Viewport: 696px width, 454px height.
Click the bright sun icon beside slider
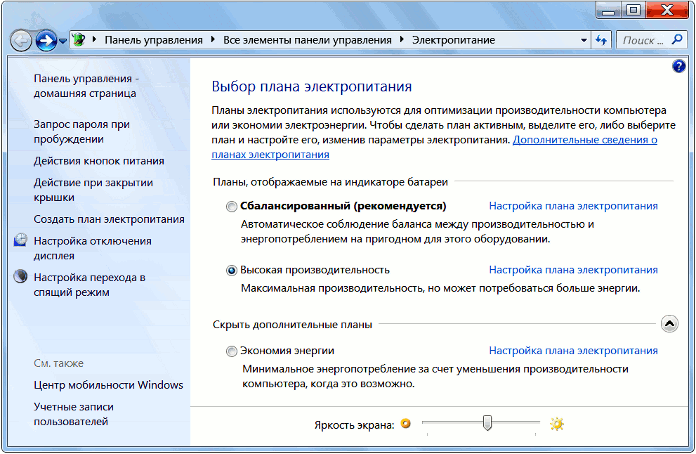coord(557,424)
